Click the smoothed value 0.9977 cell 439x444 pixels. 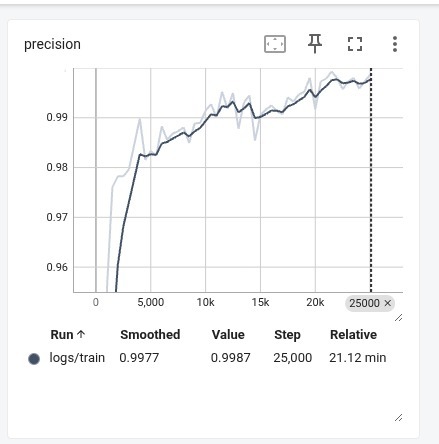point(139,358)
